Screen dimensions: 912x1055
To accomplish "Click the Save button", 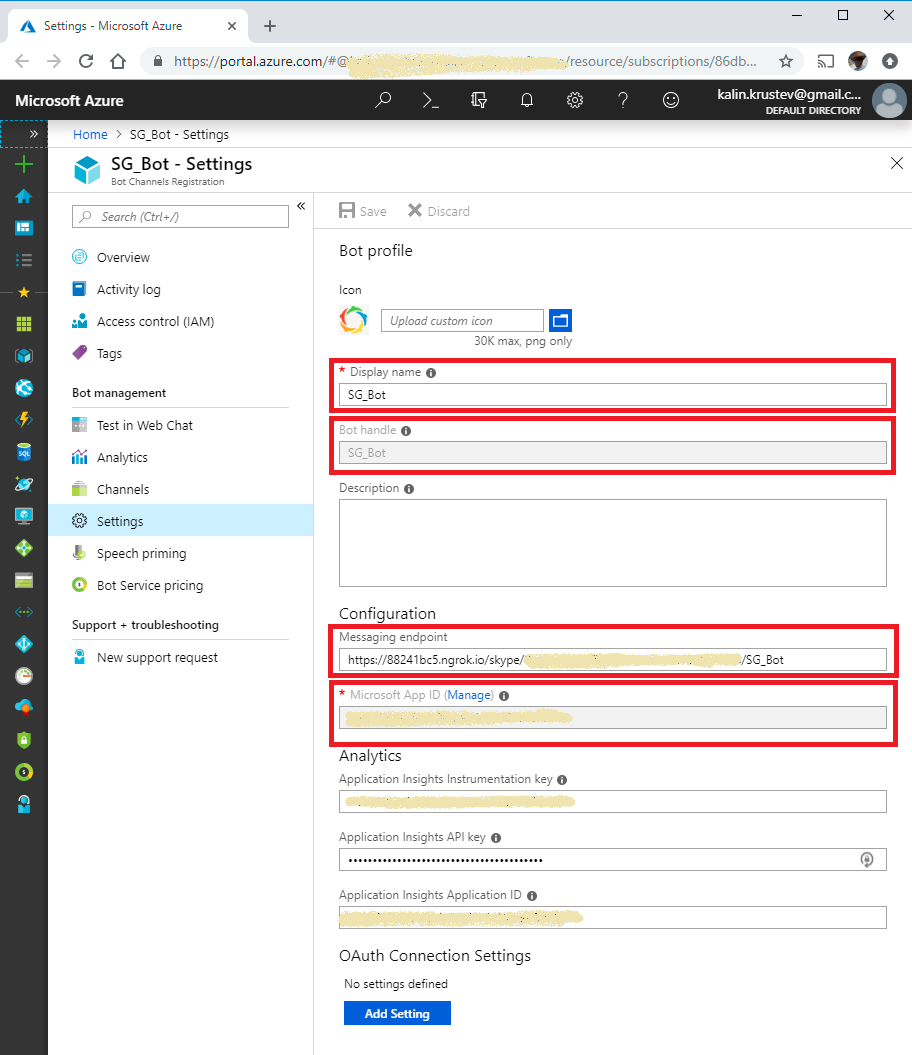I will [x=362, y=211].
